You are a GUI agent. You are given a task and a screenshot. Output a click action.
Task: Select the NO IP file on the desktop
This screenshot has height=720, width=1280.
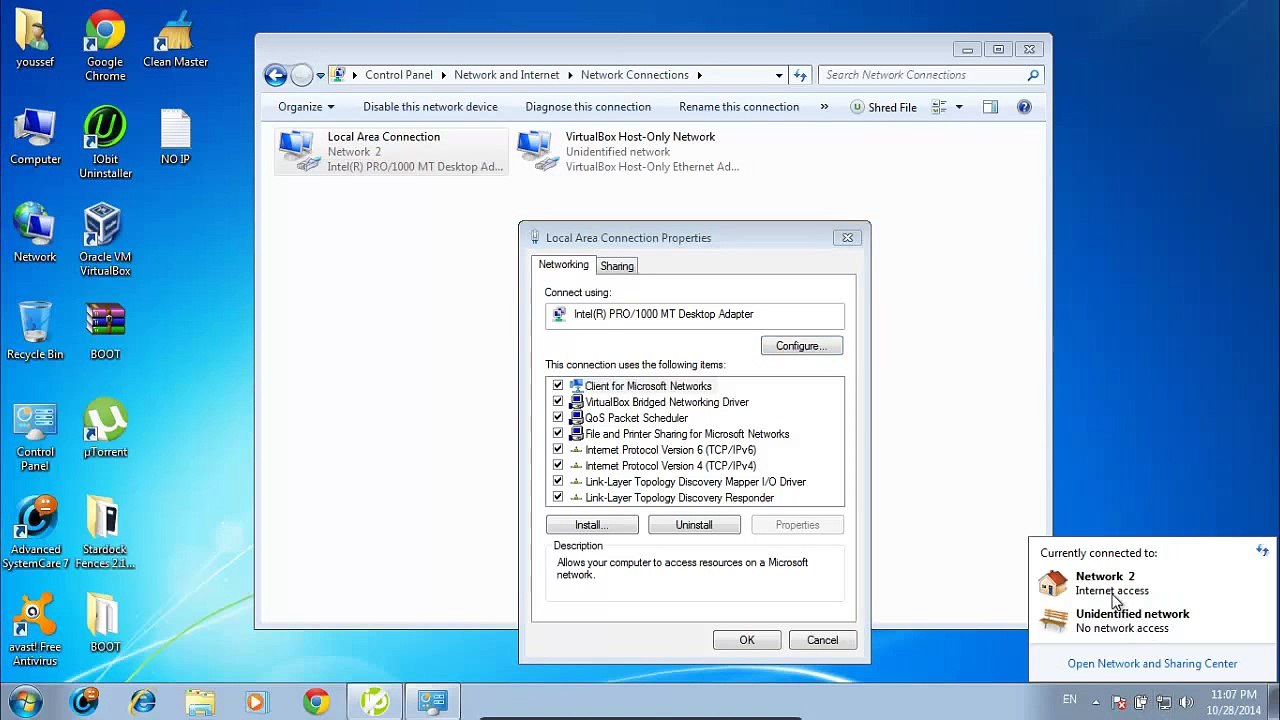pos(175,137)
